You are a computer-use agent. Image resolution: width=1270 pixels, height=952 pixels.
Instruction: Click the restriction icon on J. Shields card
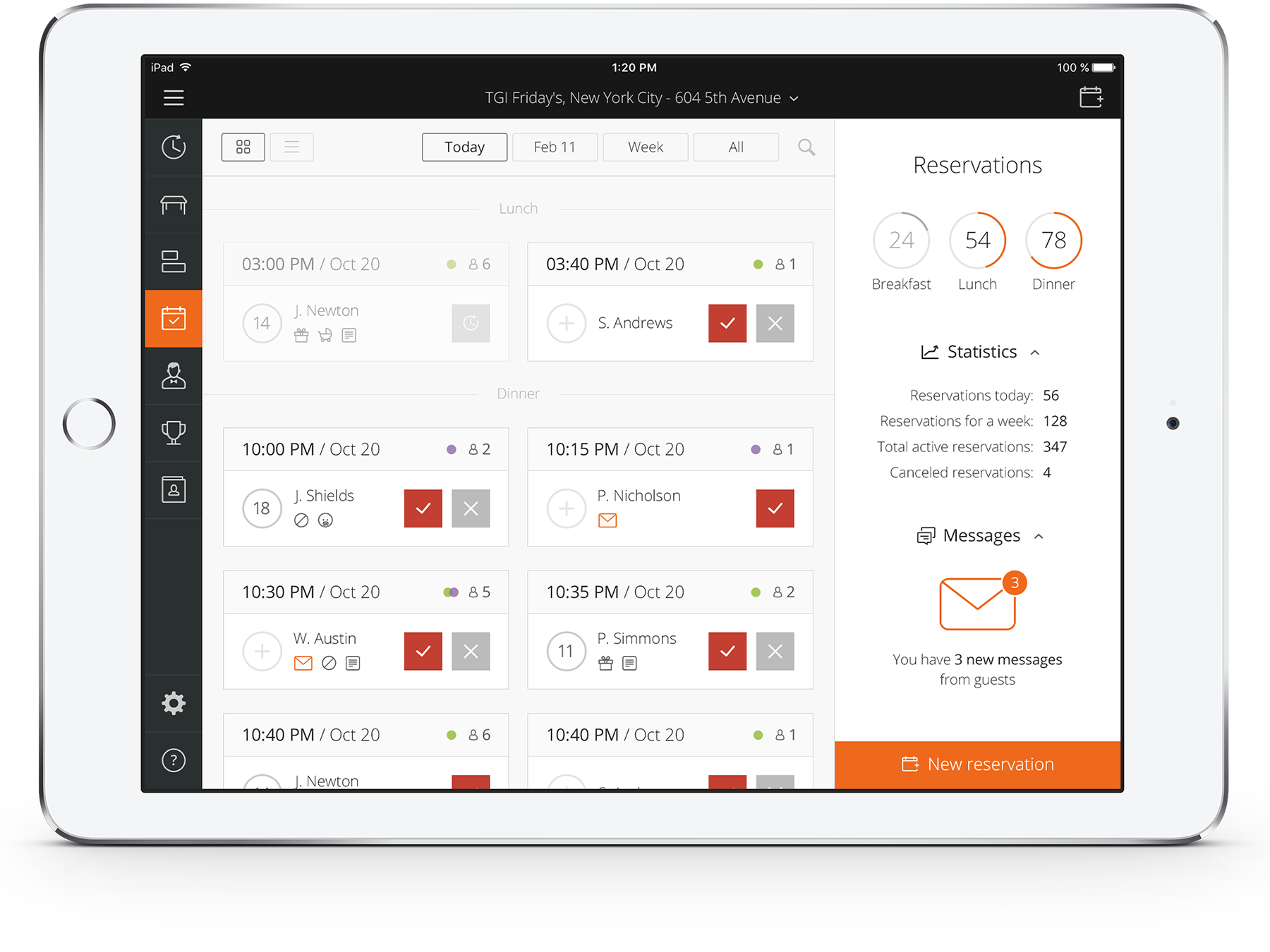click(x=301, y=520)
